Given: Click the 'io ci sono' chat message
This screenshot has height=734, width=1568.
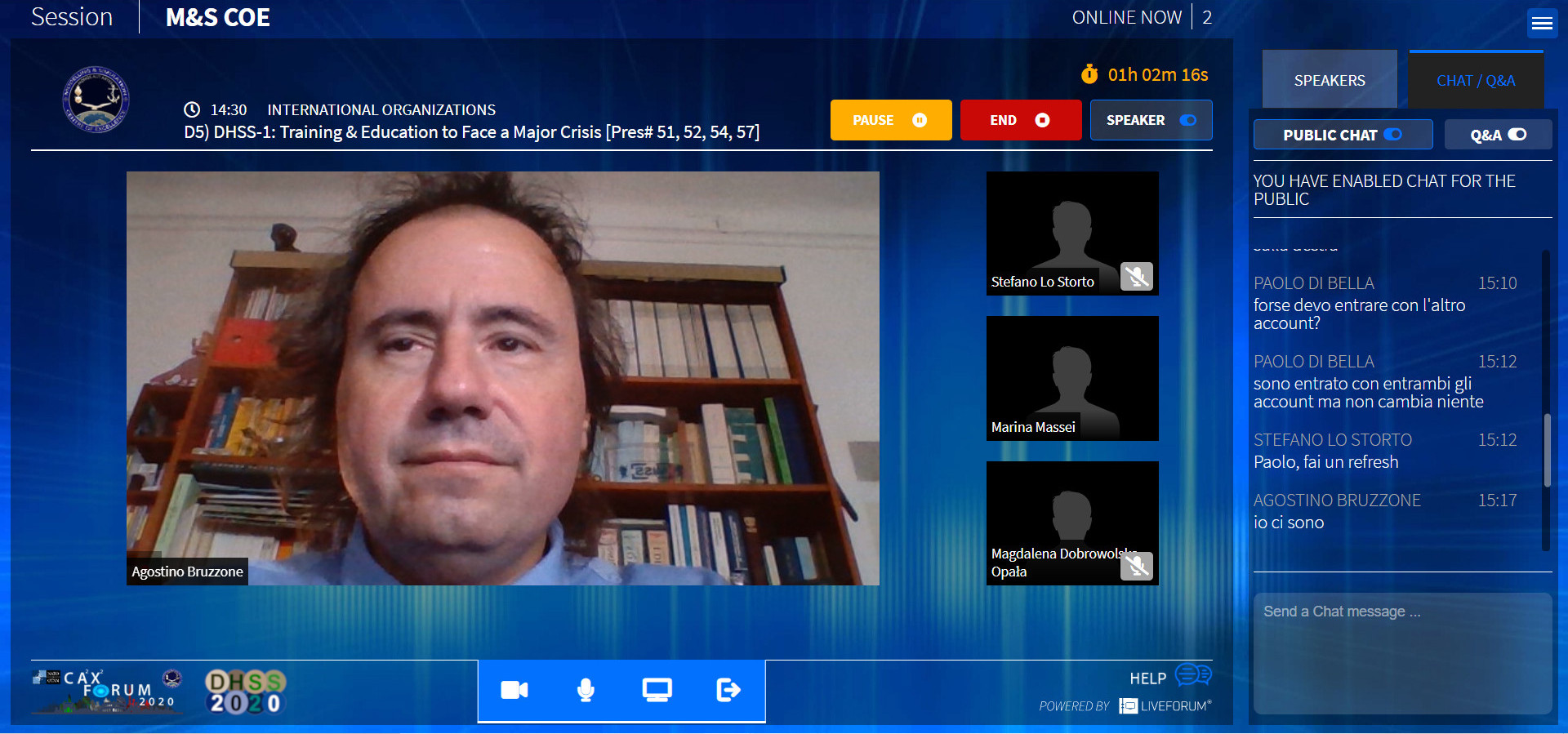Looking at the screenshot, I should tap(1289, 523).
